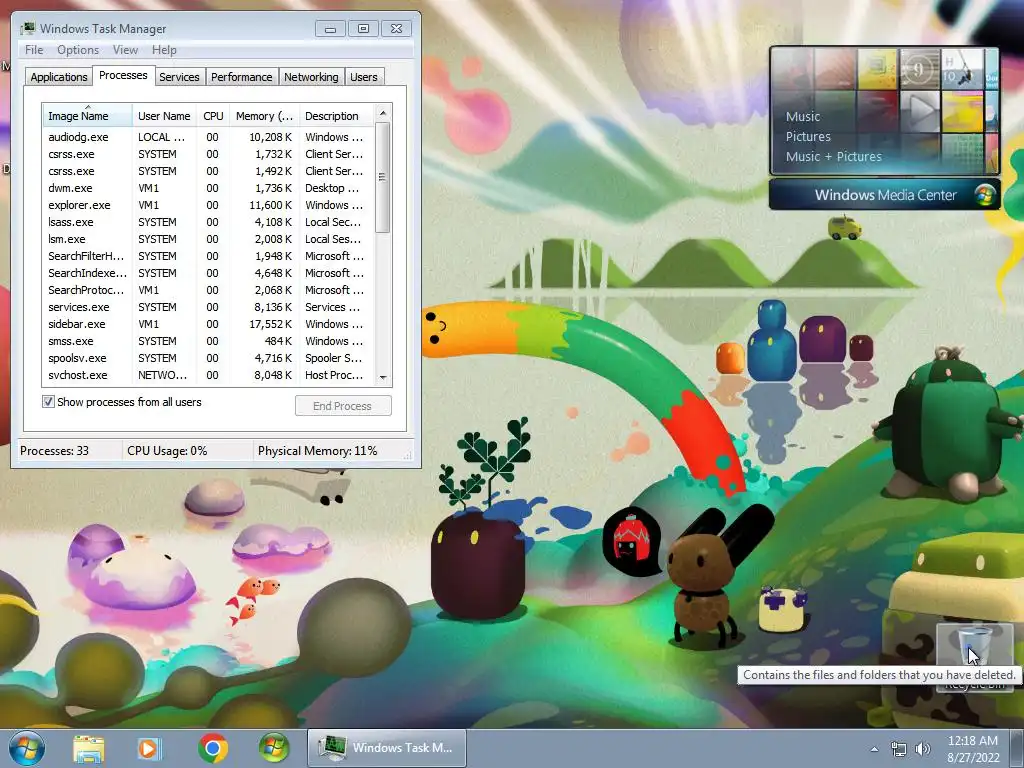Click the Windows Media Center gadget logo
Screen dimensions: 1024x768
[x=985, y=195]
